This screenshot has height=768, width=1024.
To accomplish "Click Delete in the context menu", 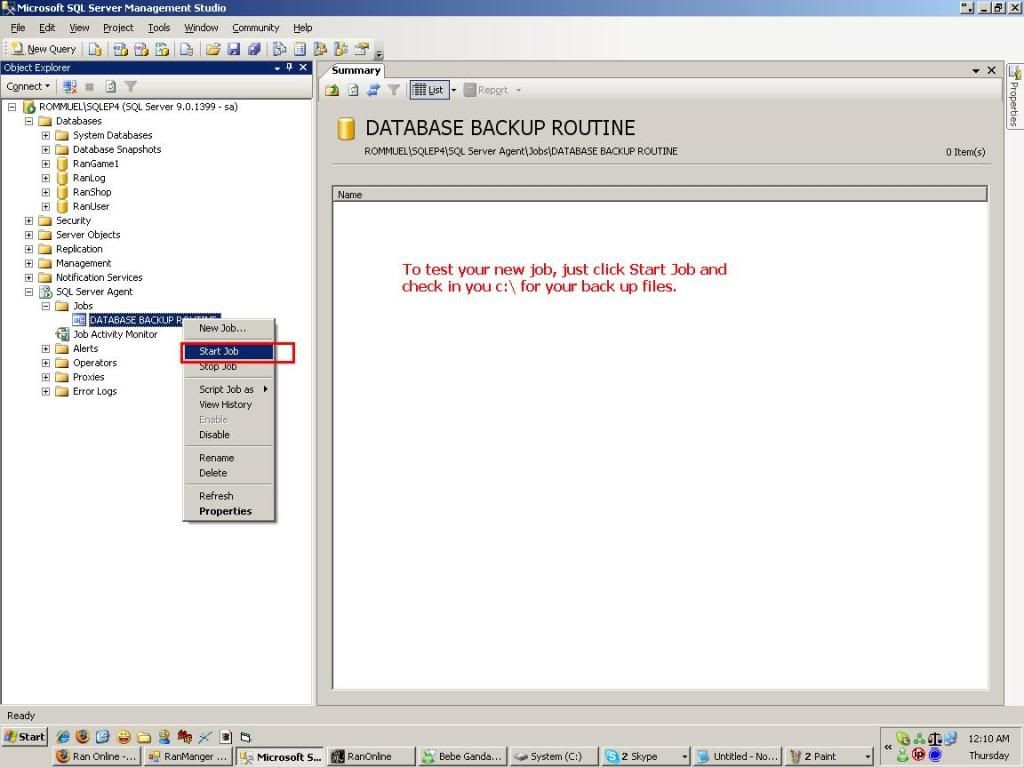I will tap(228, 473).
